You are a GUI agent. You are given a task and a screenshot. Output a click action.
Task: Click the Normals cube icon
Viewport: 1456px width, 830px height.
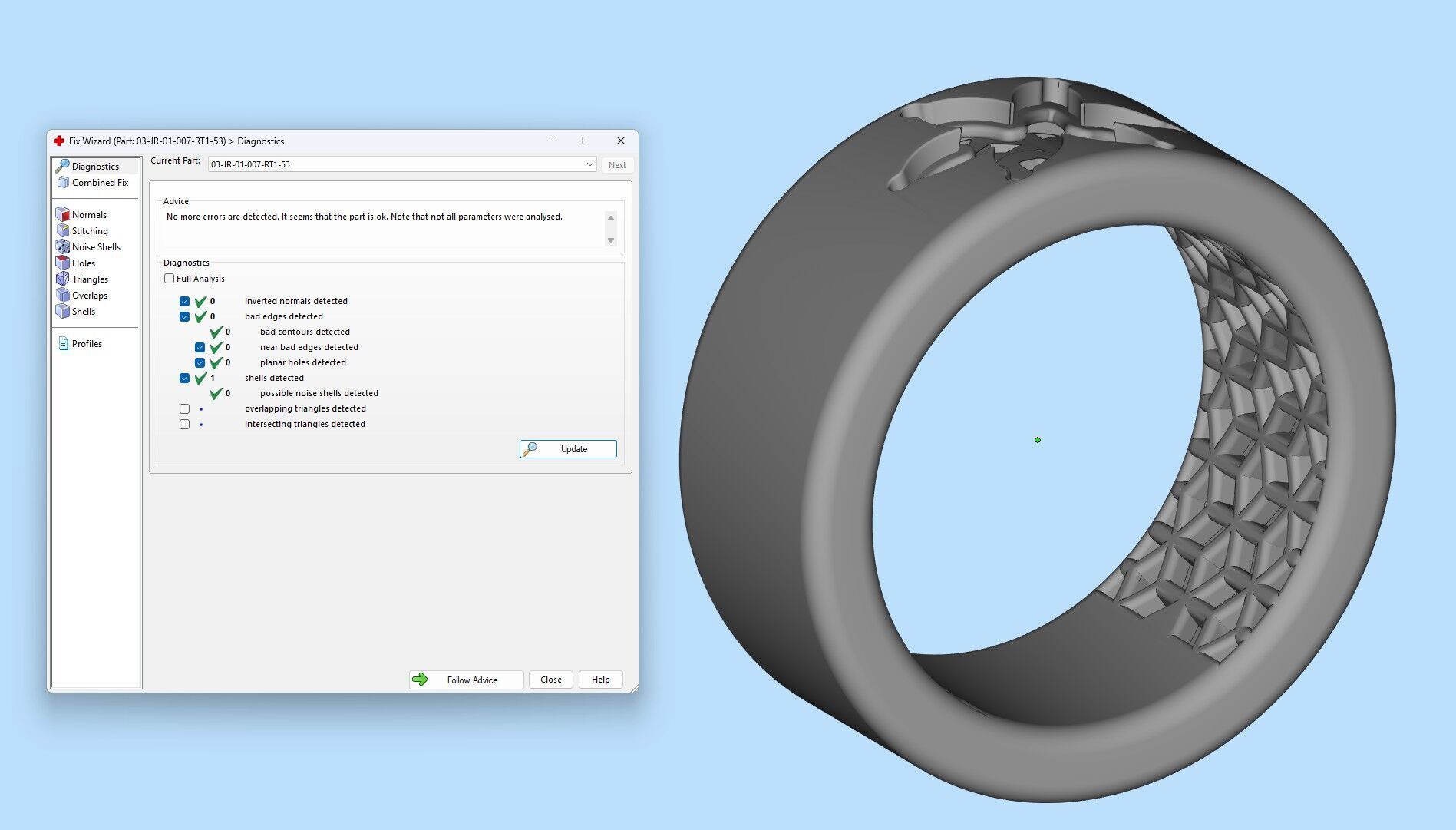click(63, 215)
